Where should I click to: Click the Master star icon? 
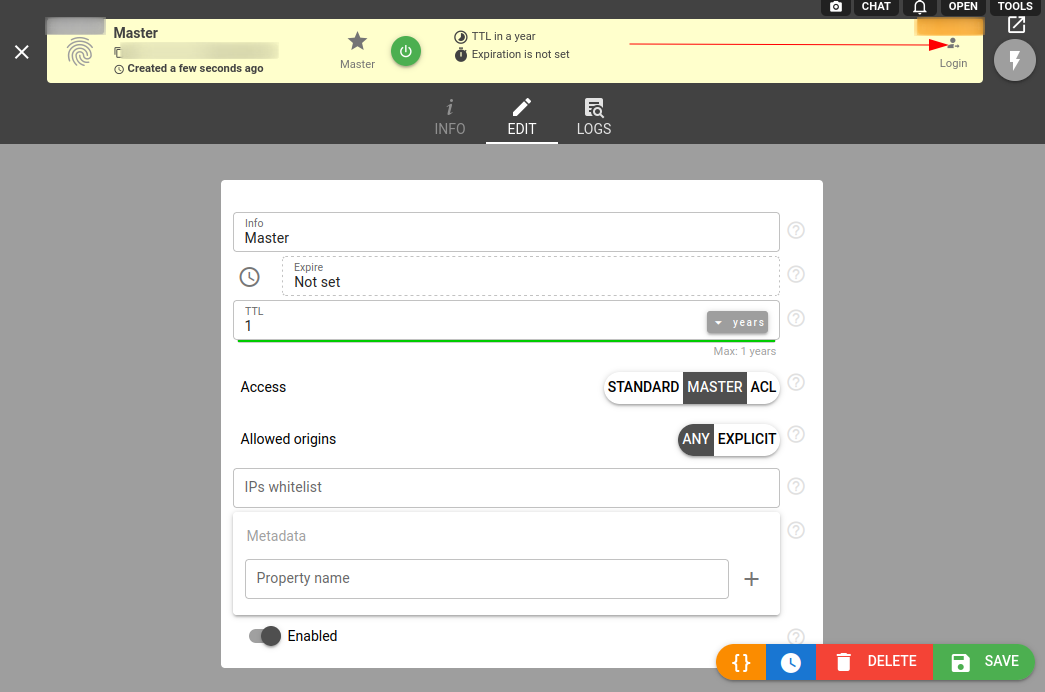[357, 42]
